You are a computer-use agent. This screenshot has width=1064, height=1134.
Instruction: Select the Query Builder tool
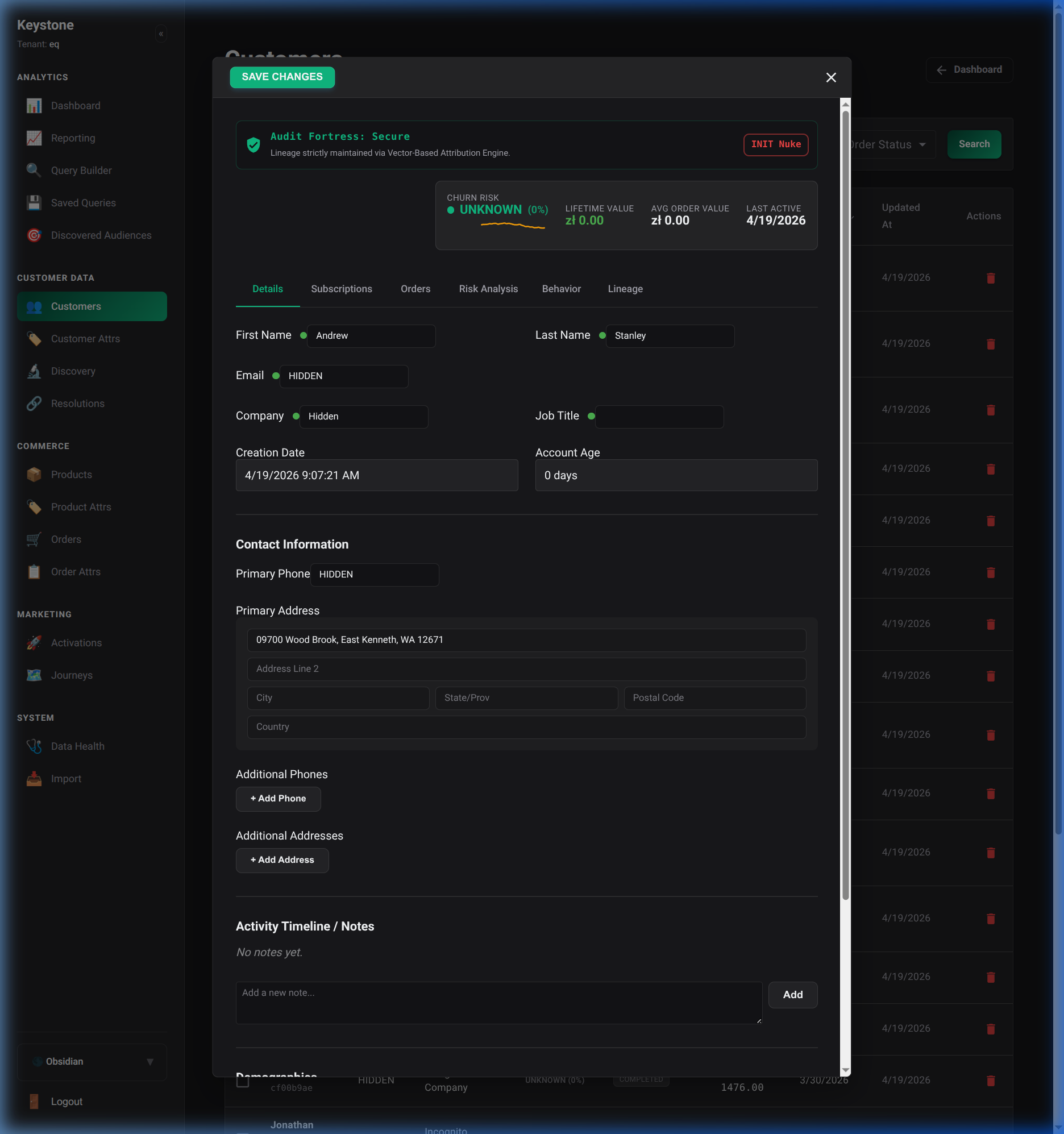[x=82, y=170]
